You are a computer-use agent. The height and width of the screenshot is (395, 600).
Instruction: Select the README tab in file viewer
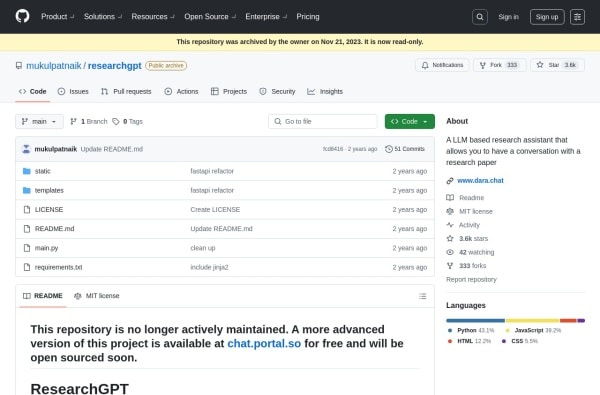[42, 296]
